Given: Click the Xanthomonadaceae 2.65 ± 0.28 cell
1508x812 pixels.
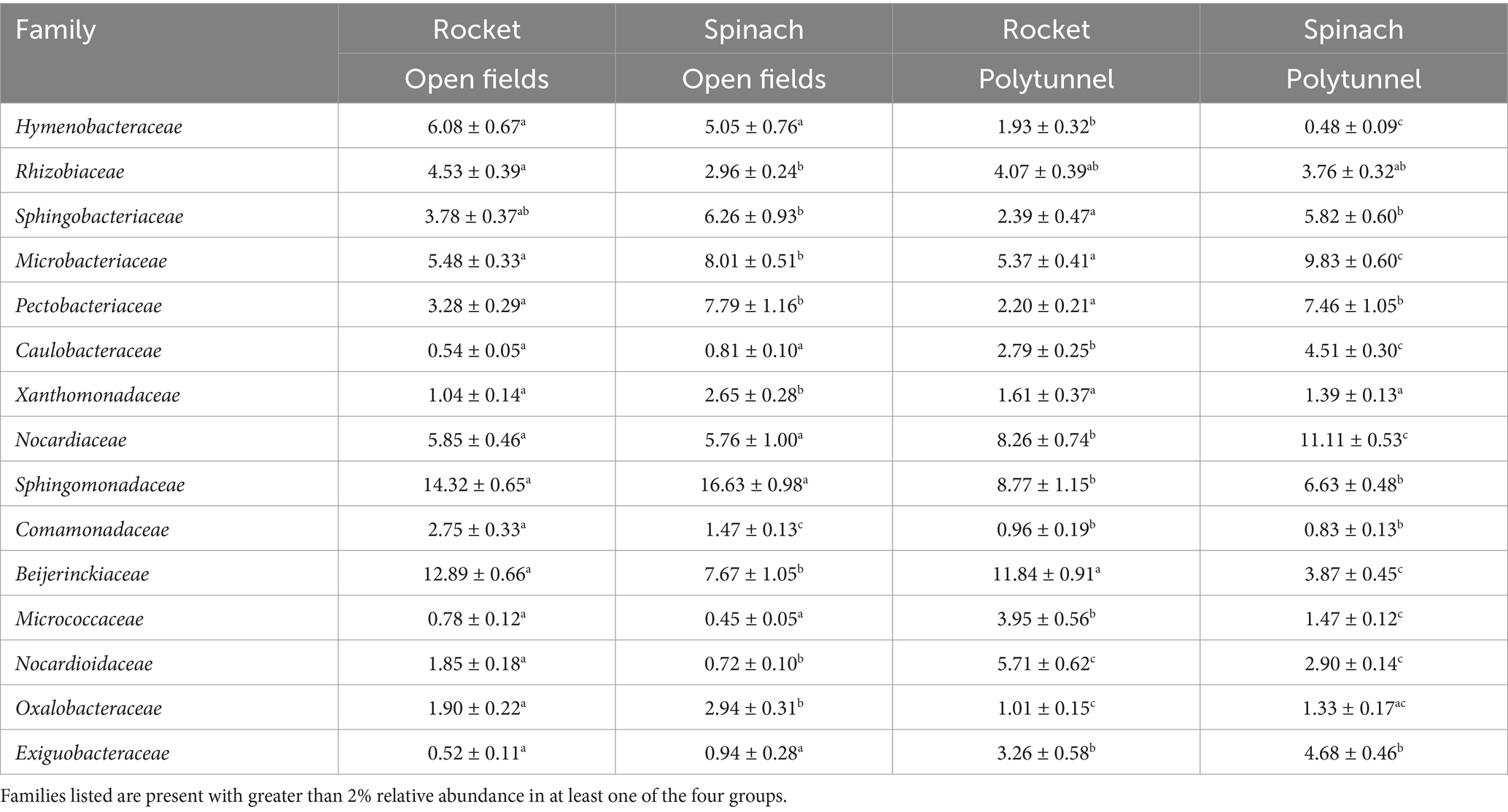Looking at the screenshot, I should tap(753, 395).
